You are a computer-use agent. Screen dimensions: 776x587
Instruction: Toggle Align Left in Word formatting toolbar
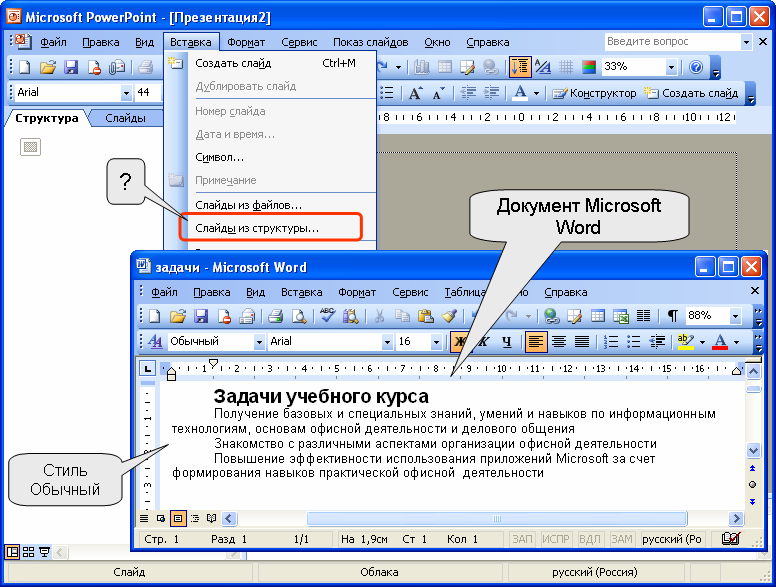click(536, 341)
